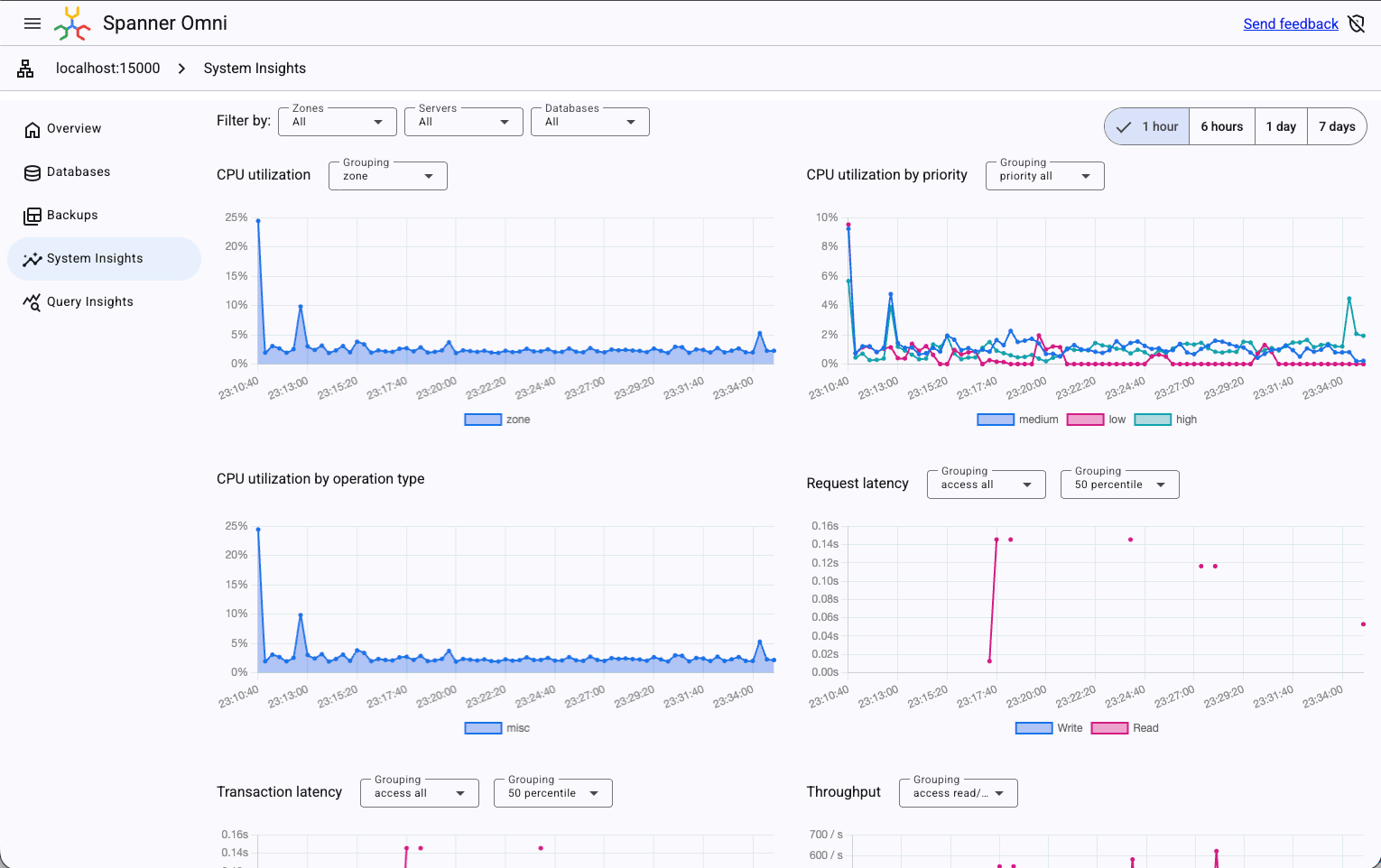Click the Spanner Omni logo
1381x868 pixels.
click(72, 23)
